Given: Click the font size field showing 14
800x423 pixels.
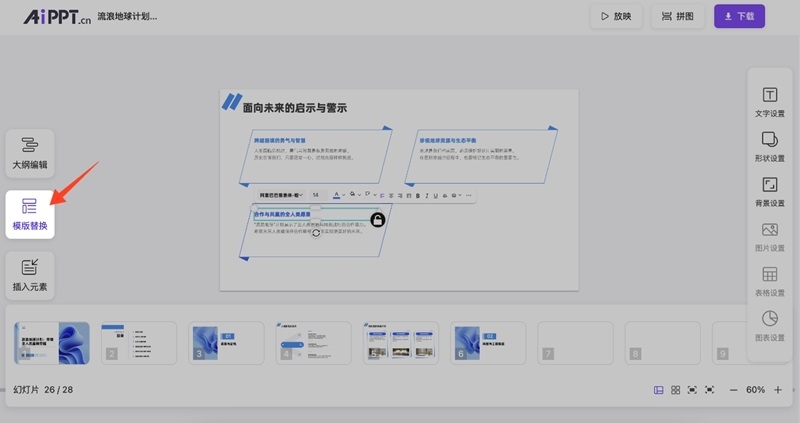Looking at the screenshot, I should pos(316,195).
